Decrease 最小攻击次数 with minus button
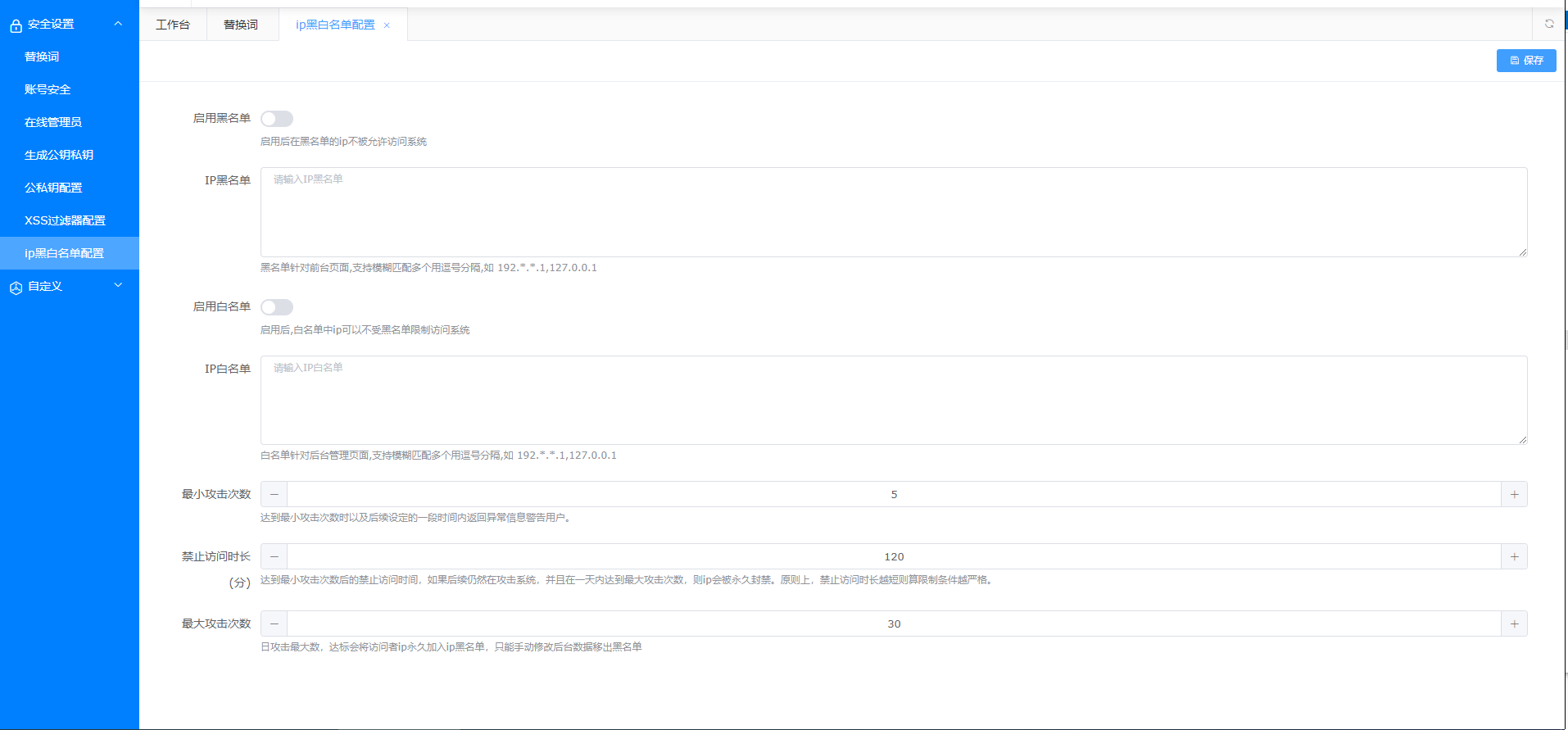Viewport: 1568px width, 730px height. pos(274,495)
